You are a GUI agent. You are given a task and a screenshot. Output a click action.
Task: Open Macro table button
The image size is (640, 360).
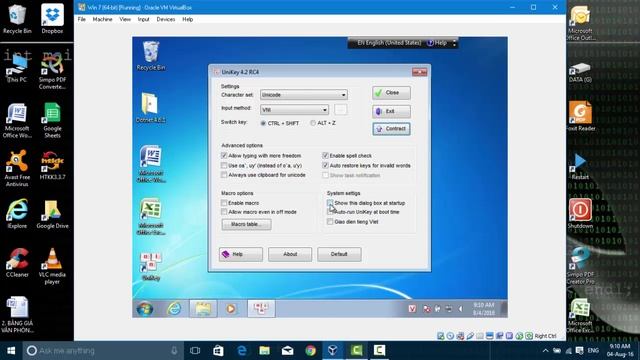click(x=246, y=224)
